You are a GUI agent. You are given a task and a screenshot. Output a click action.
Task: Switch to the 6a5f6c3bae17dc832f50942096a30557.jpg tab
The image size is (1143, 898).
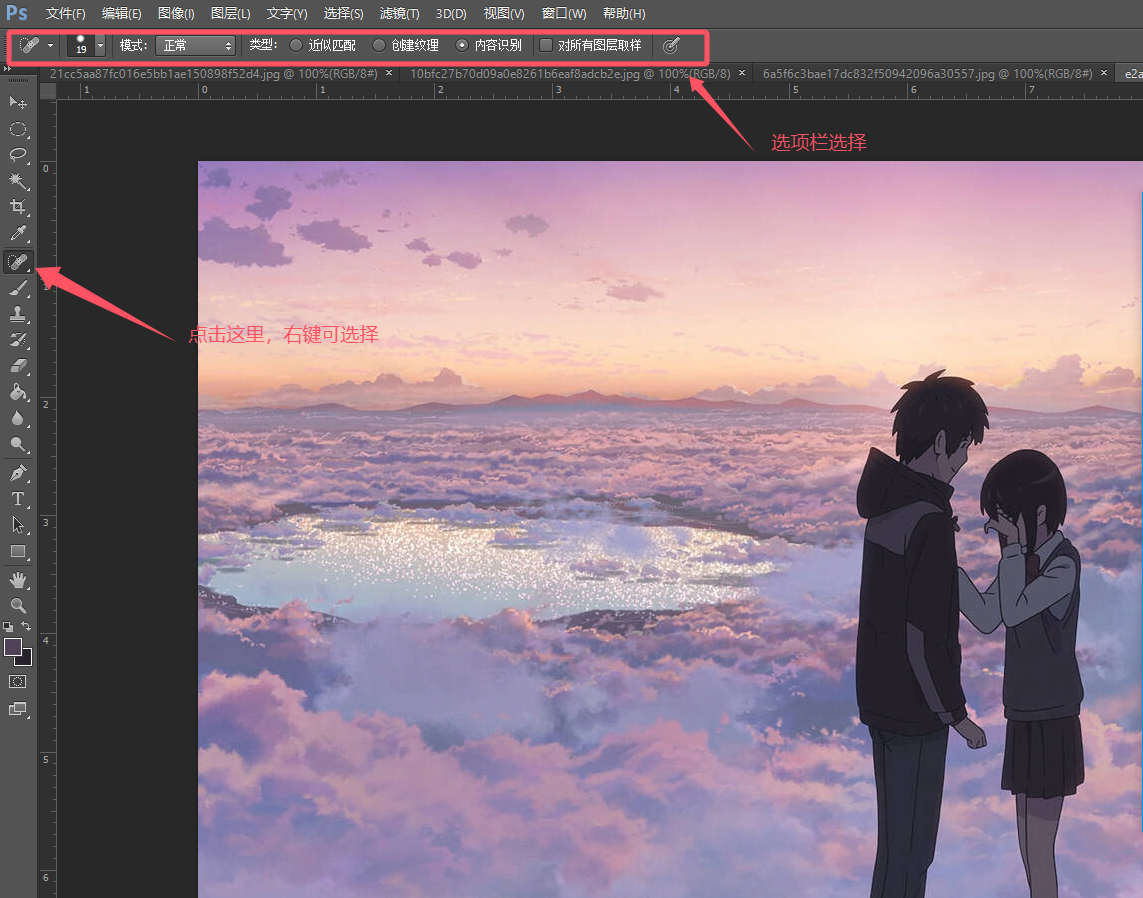927,73
